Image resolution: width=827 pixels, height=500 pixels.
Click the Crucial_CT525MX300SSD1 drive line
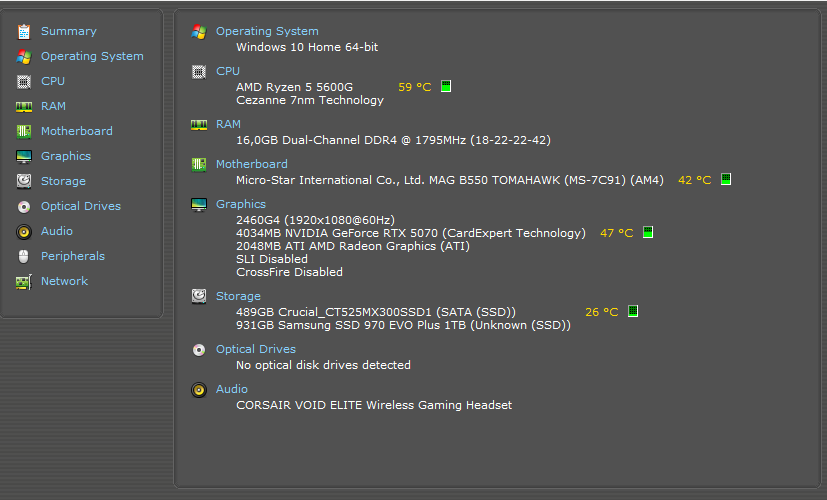click(376, 312)
